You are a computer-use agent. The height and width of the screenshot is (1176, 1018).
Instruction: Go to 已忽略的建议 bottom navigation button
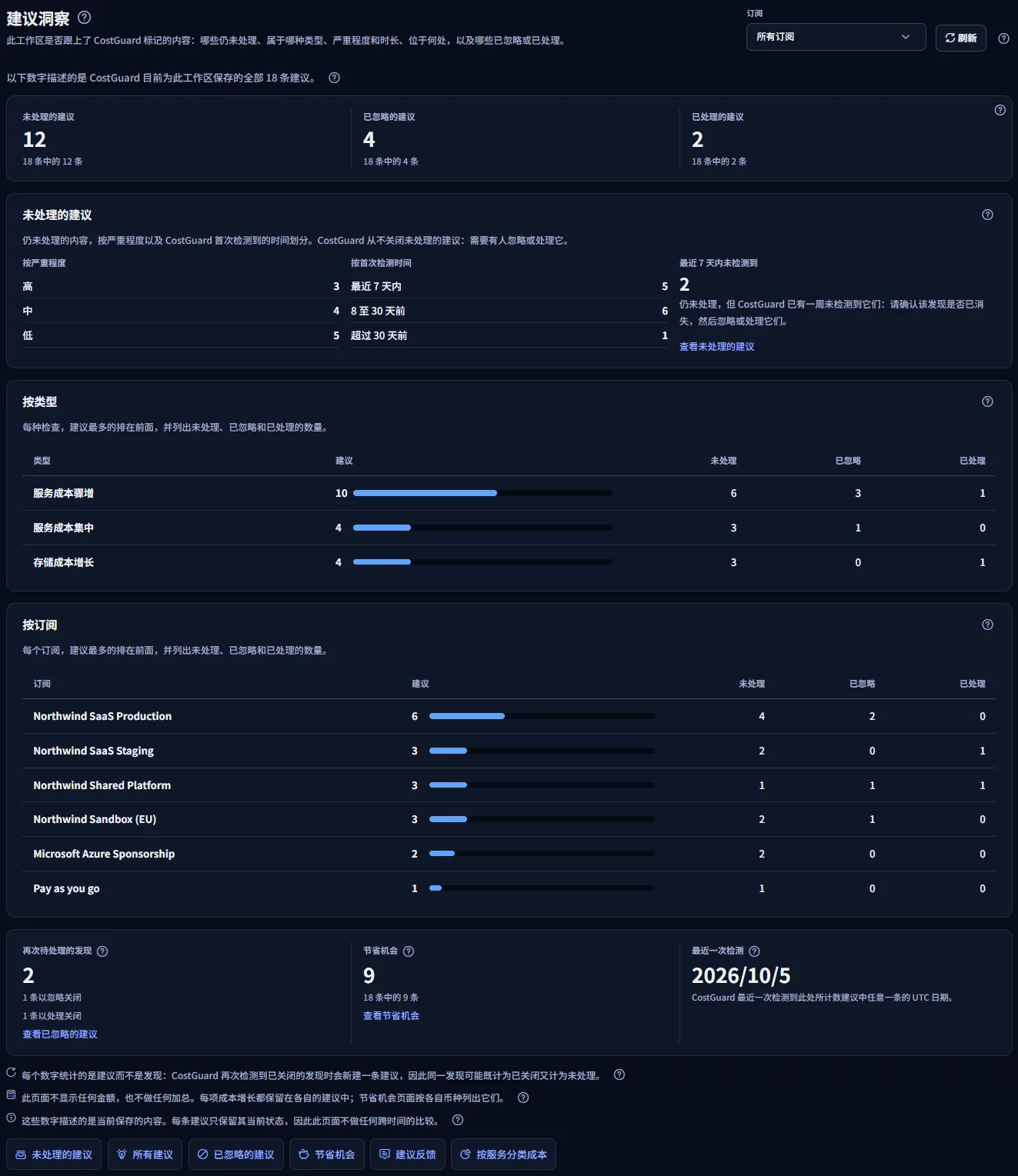point(235,1154)
